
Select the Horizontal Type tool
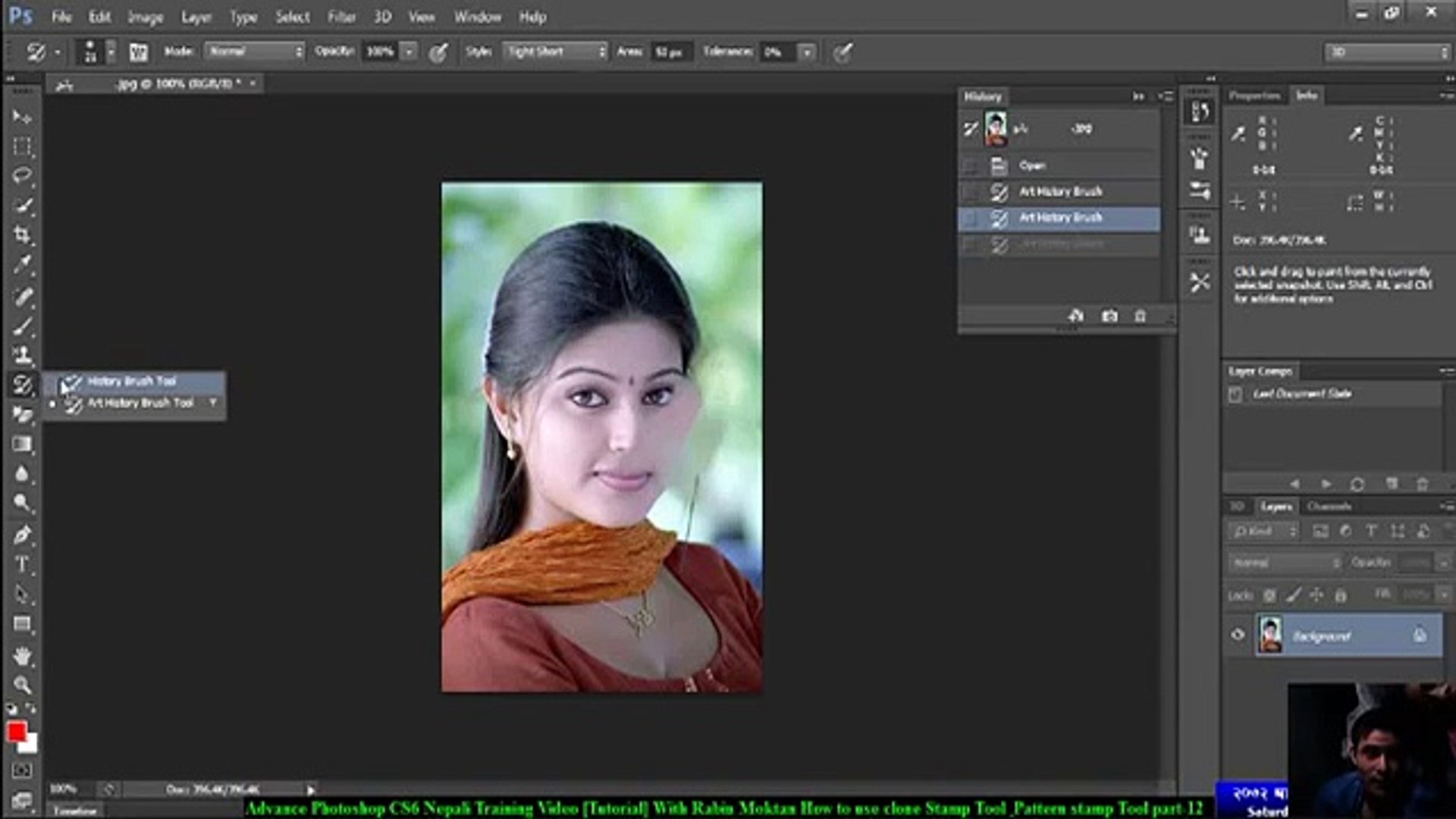[22, 564]
